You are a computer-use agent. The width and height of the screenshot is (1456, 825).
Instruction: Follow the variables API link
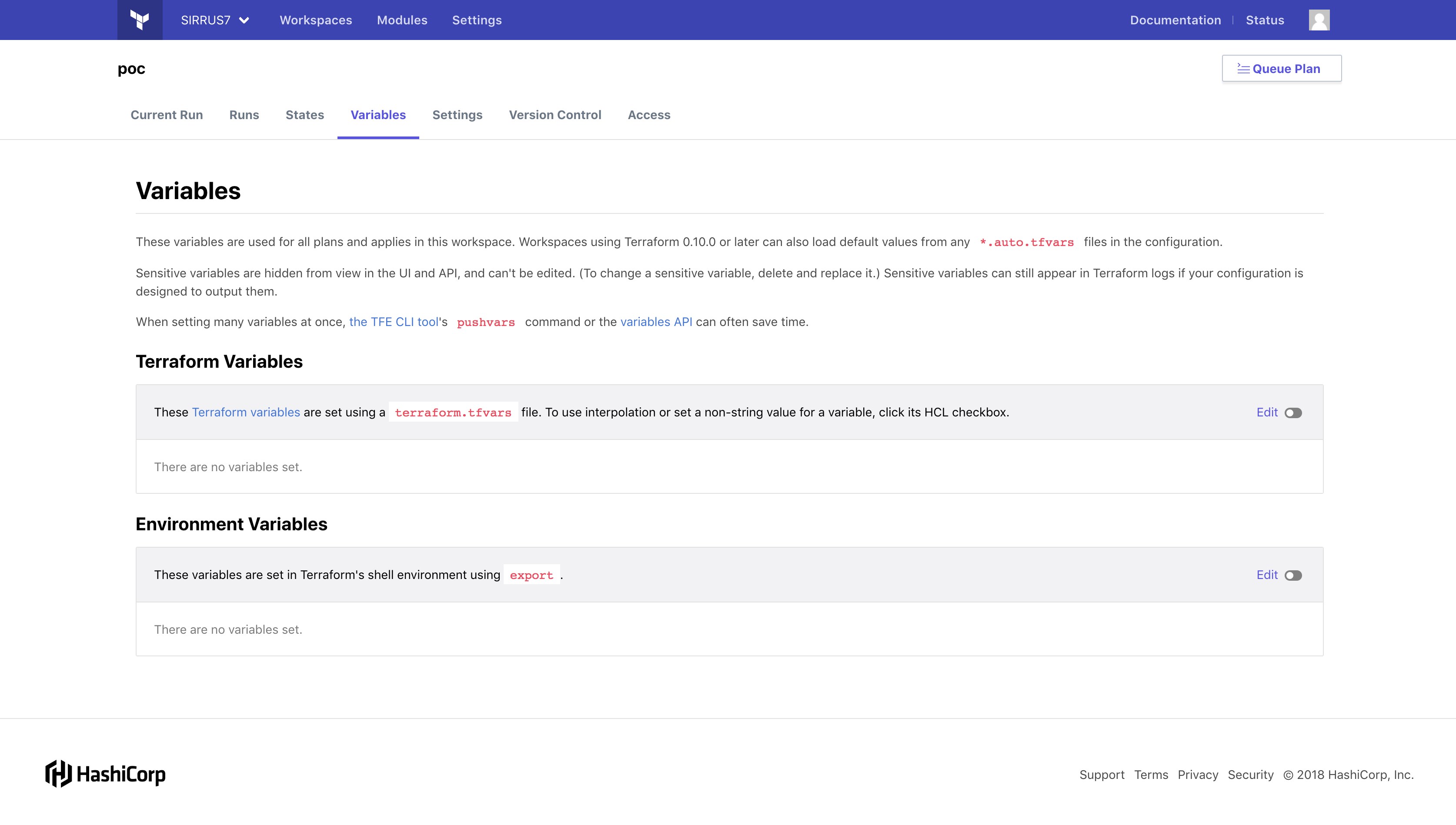point(656,322)
